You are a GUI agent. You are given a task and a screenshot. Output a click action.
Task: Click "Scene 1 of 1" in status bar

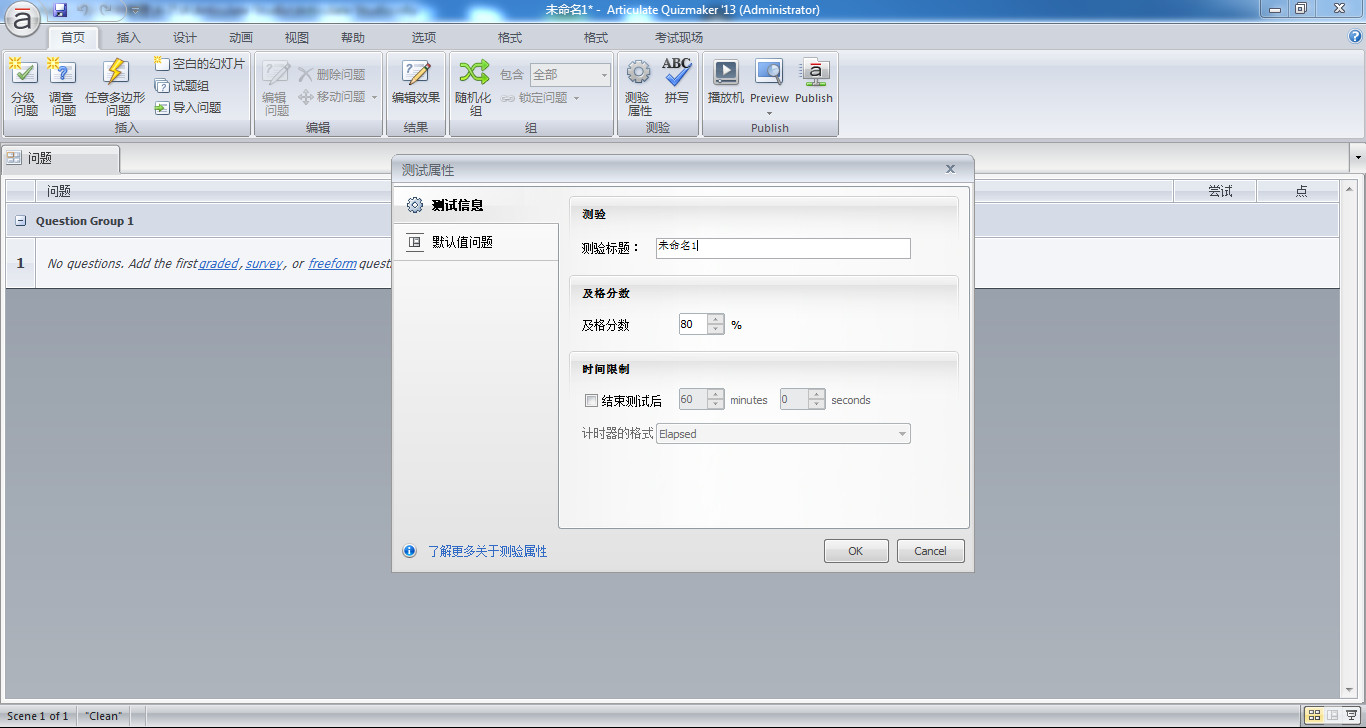(38, 716)
